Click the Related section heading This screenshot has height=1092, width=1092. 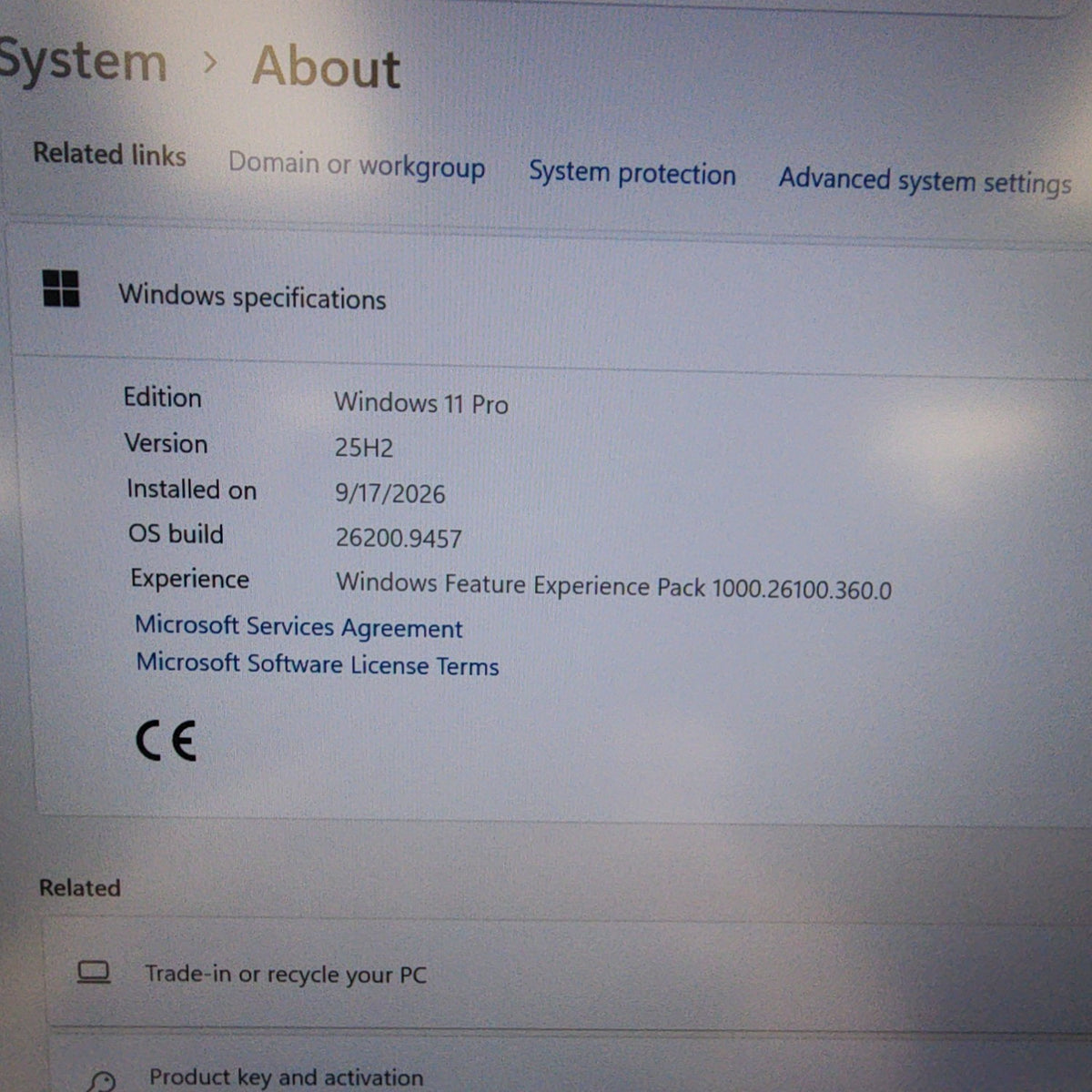[x=80, y=887]
